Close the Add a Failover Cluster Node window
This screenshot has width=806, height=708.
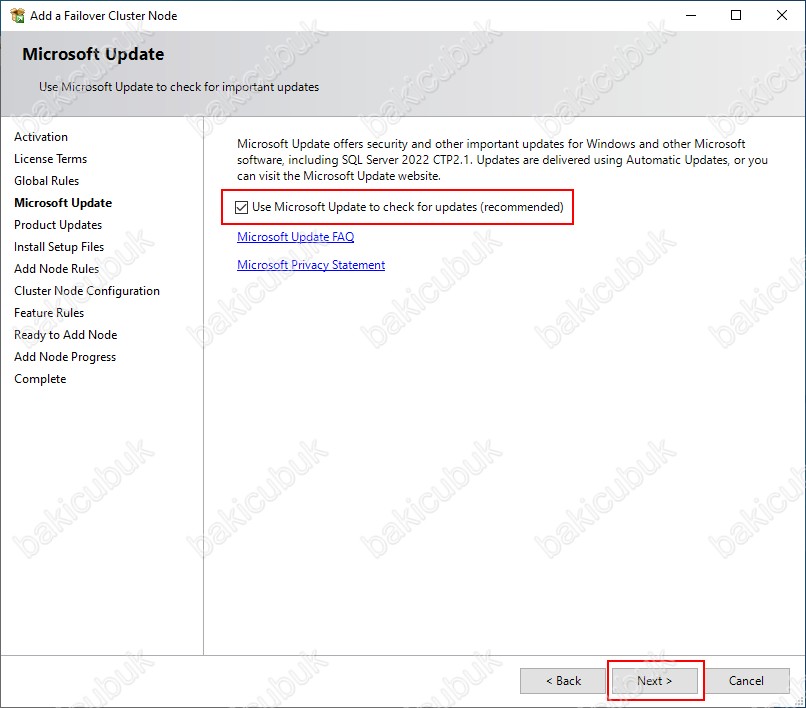point(782,15)
